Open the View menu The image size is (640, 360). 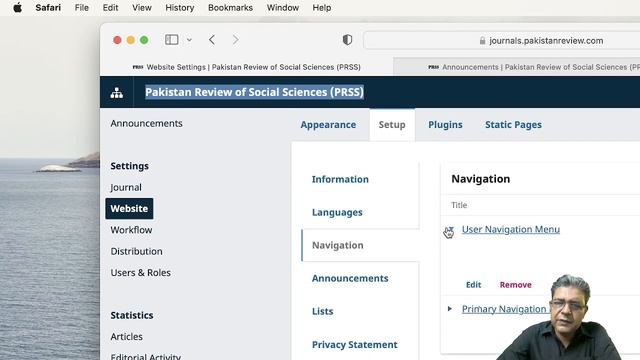(142, 8)
